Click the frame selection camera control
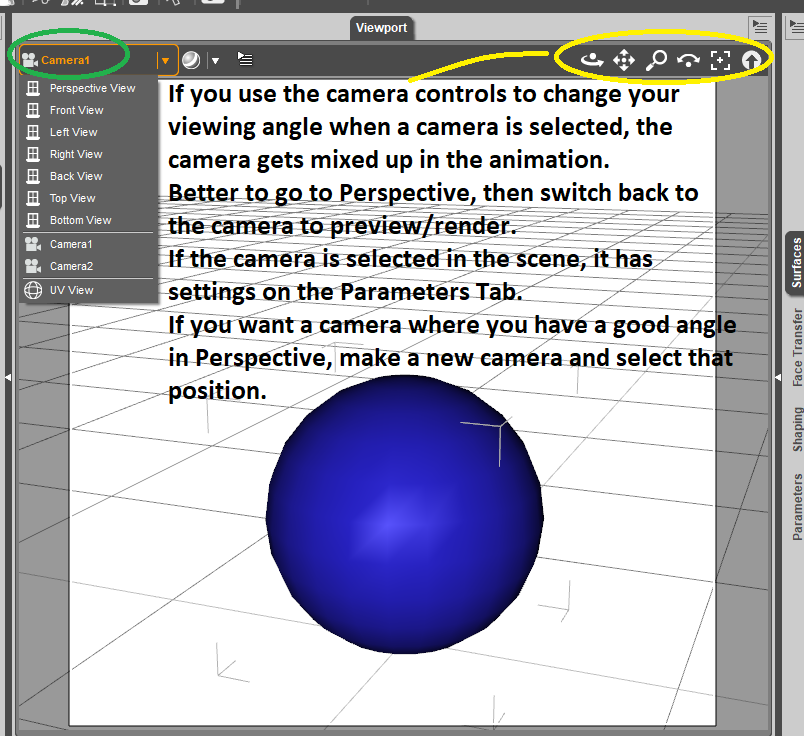The height and width of the screenshot is (736, 804). click(720, 60)
